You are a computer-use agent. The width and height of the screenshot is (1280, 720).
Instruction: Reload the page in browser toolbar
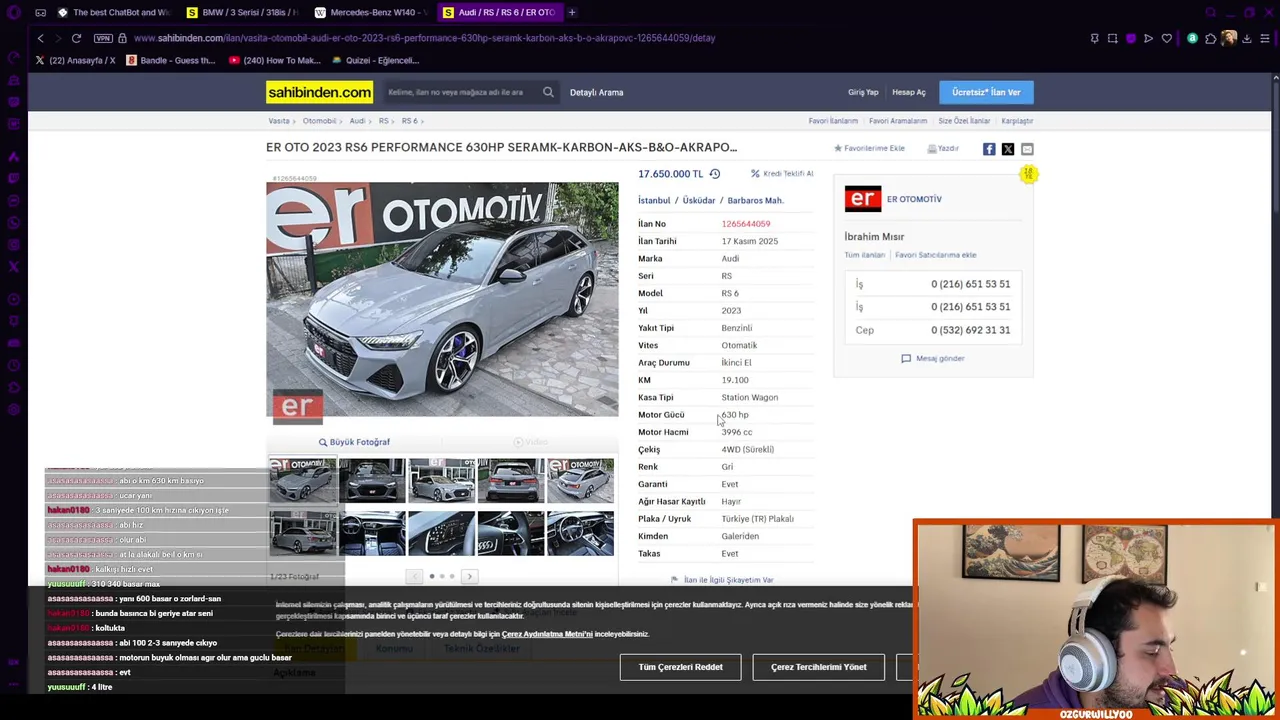76,38
